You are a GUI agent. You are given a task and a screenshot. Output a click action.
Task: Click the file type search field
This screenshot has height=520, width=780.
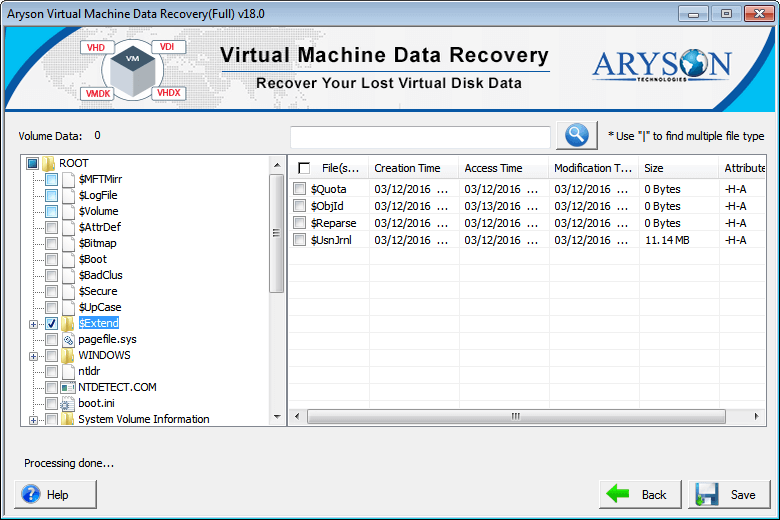click(x=420, y=136)
